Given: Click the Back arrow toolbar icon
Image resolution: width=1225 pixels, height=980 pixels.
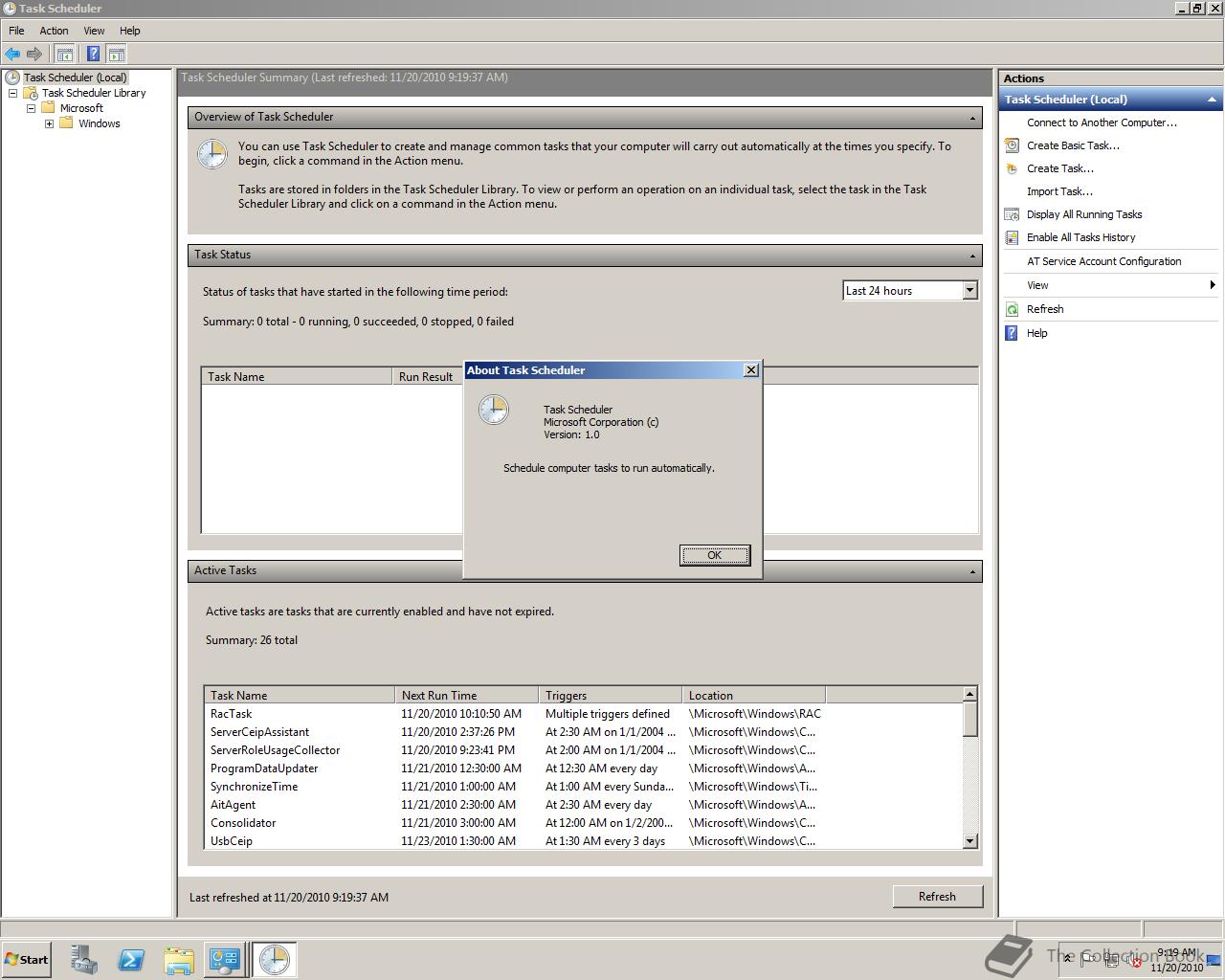Looking at the screenshot, I should click(x=12, y=54).
